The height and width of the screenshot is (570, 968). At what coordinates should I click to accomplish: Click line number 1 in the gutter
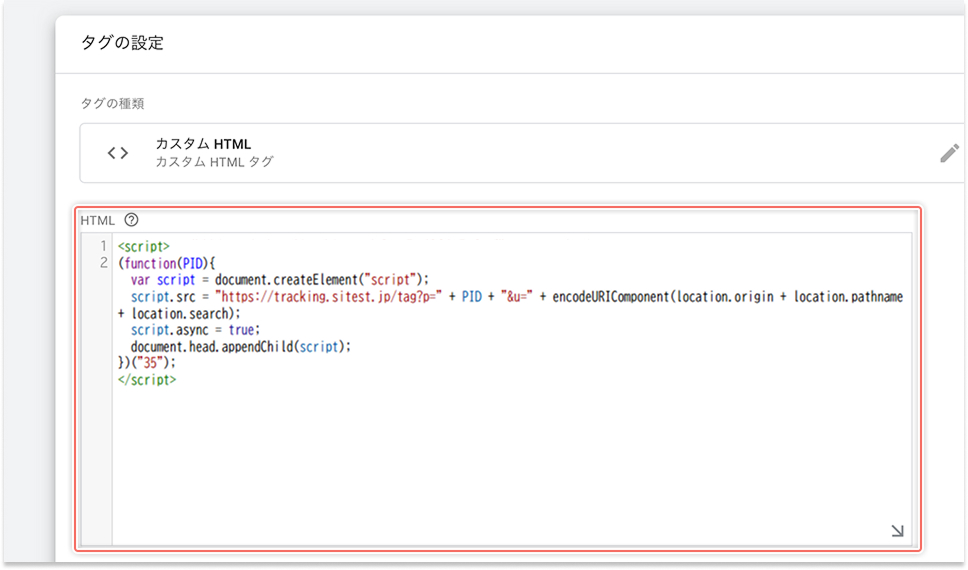(x=104, y=246)
